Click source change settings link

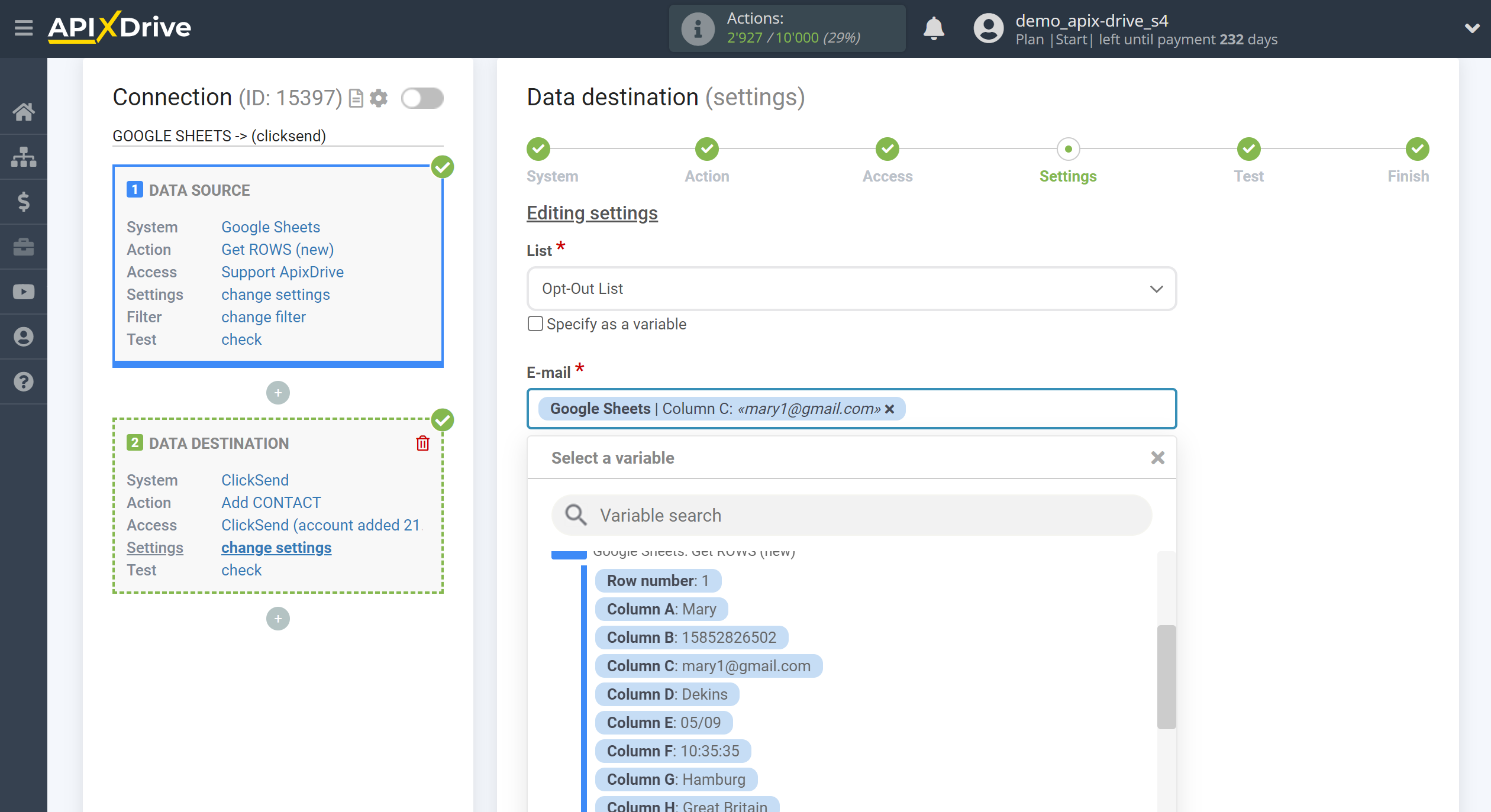click(276, 295)
